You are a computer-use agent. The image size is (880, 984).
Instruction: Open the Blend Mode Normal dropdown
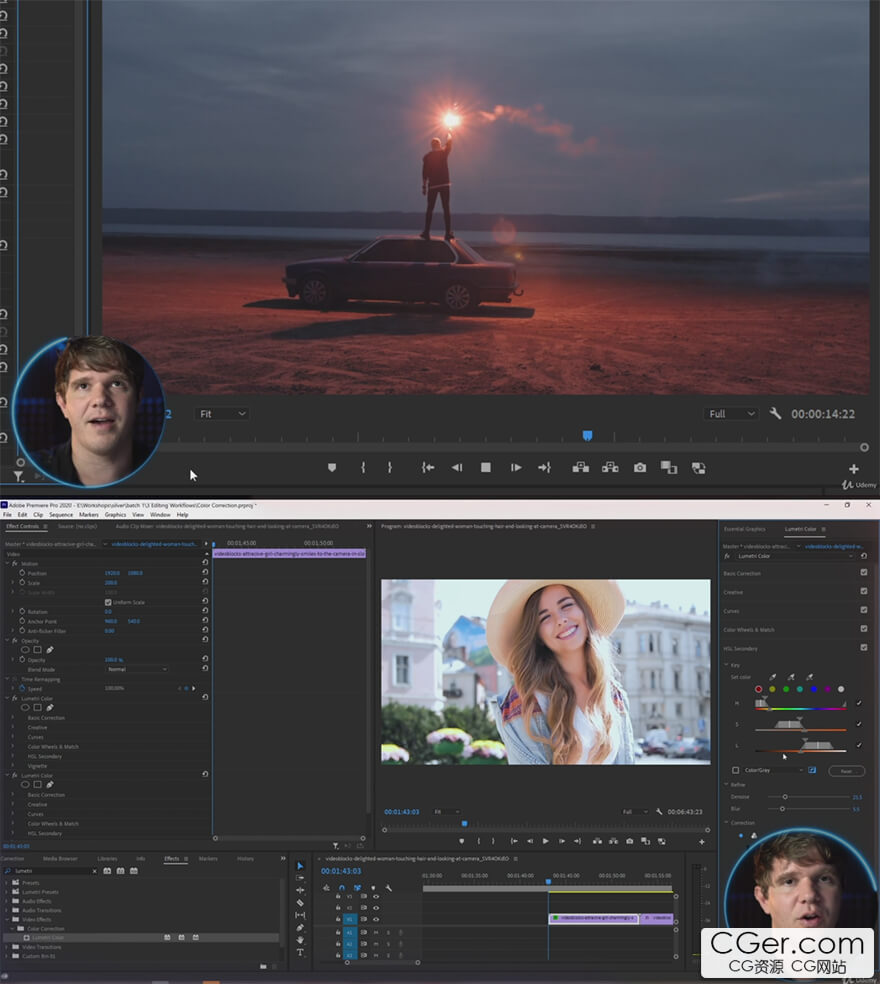point(136,670)
